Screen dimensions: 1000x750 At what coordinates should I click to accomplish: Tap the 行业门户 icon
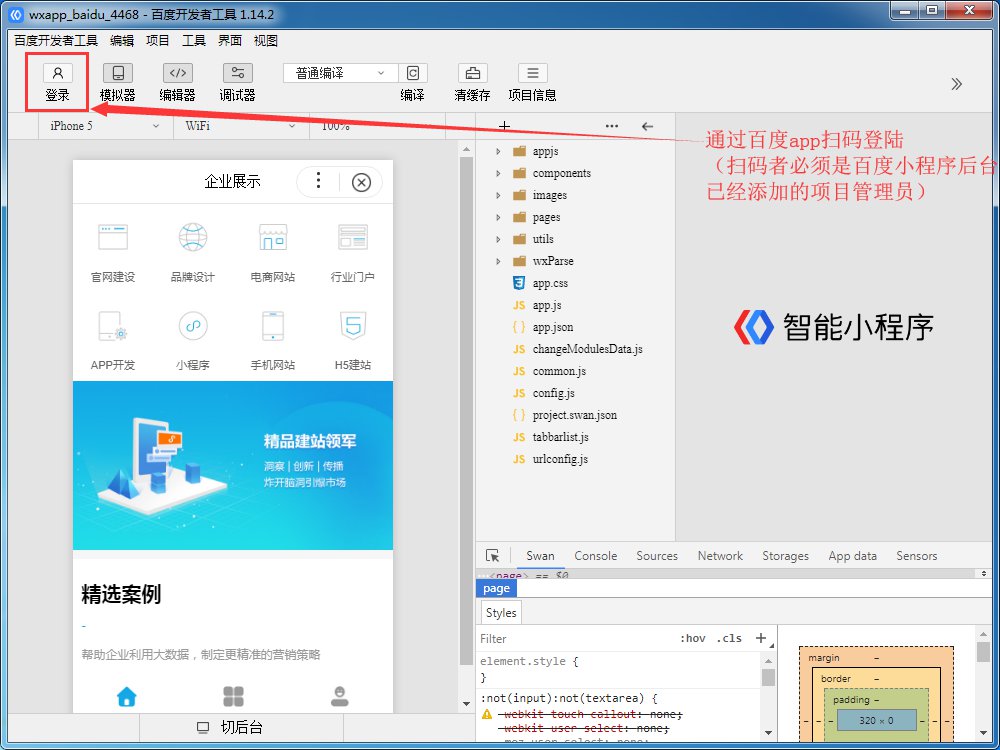click(x=353, y=237)
